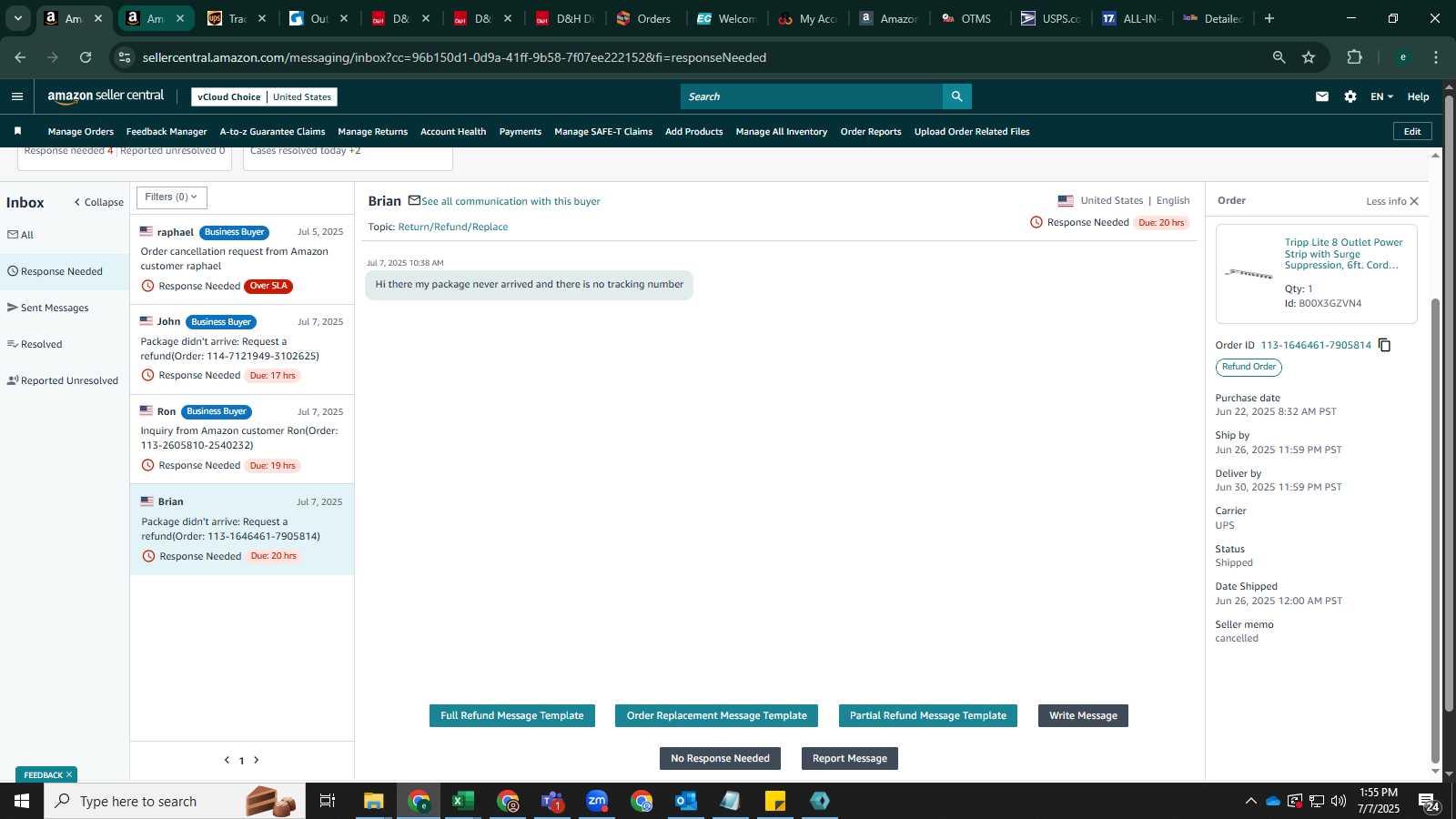Click the bookmark icon in the nav bar
The image size is (1456, 819).
pos(17,131)
